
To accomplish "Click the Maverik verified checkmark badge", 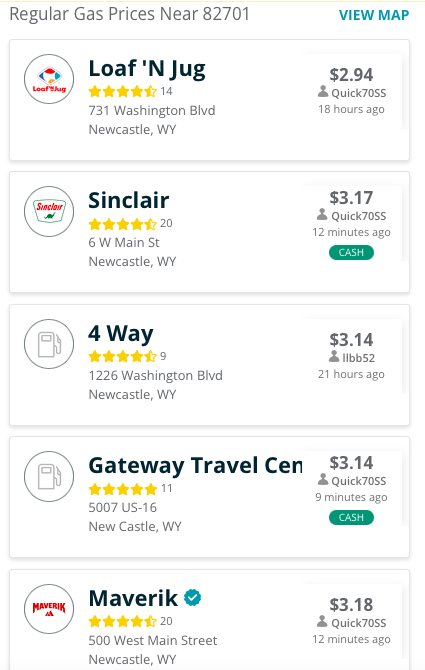I will click(193, 597).
